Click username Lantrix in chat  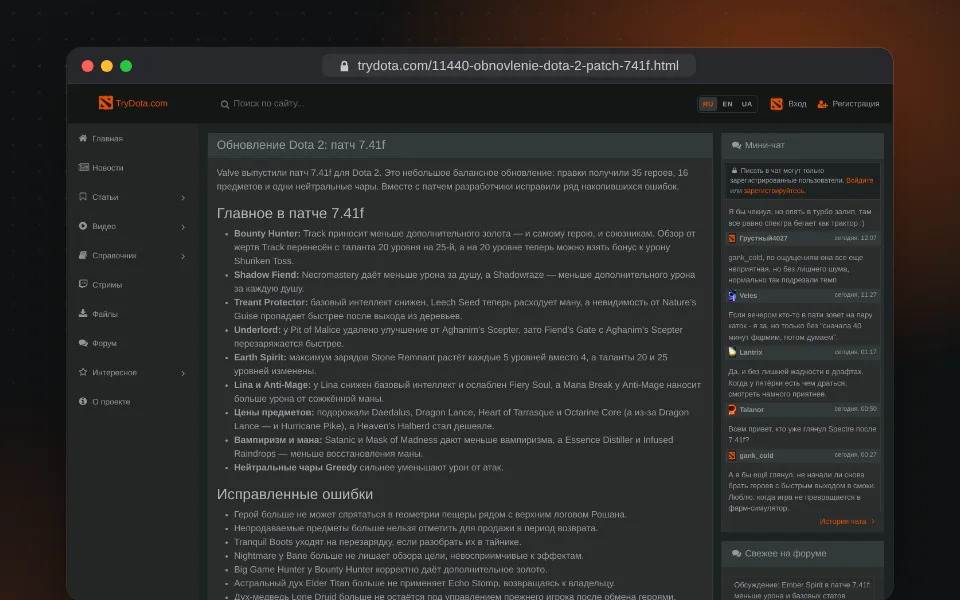pos(751,352)
